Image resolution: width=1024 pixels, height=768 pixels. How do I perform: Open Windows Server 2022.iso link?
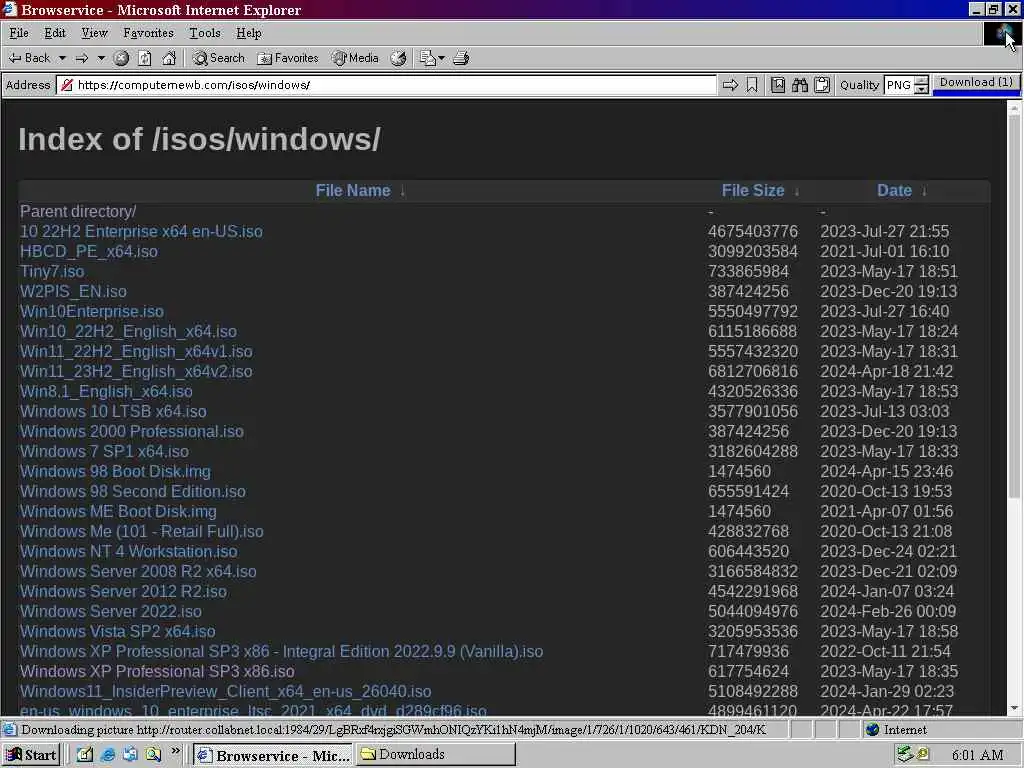click(111, 612)
